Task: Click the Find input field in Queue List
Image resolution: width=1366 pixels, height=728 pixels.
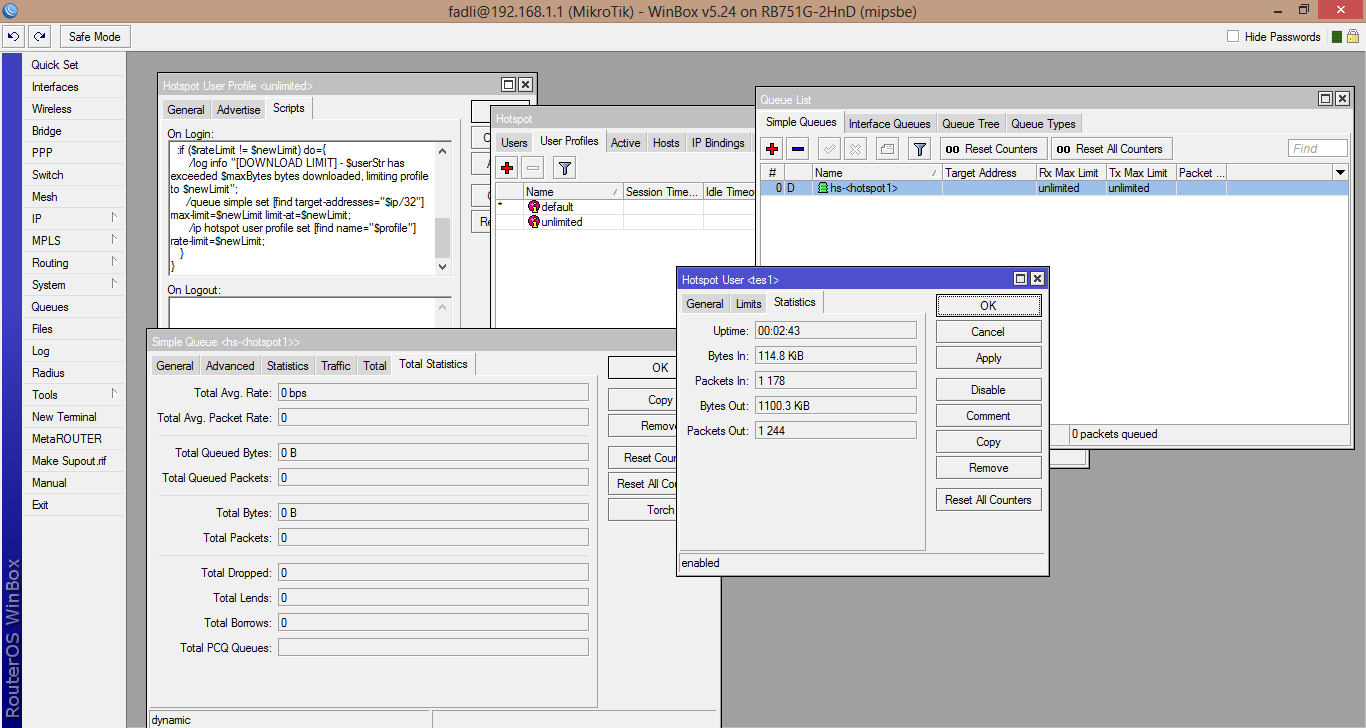Action: 1317,147
